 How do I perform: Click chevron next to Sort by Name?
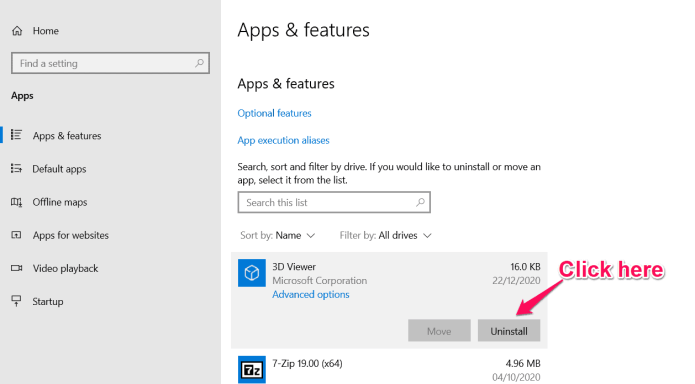311,235
